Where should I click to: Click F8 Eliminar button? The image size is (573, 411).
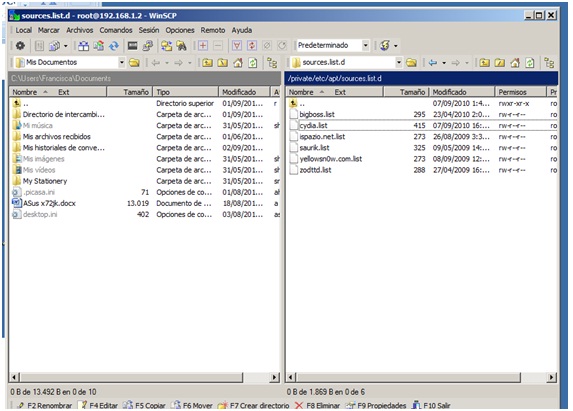click(x=317, y=406)
